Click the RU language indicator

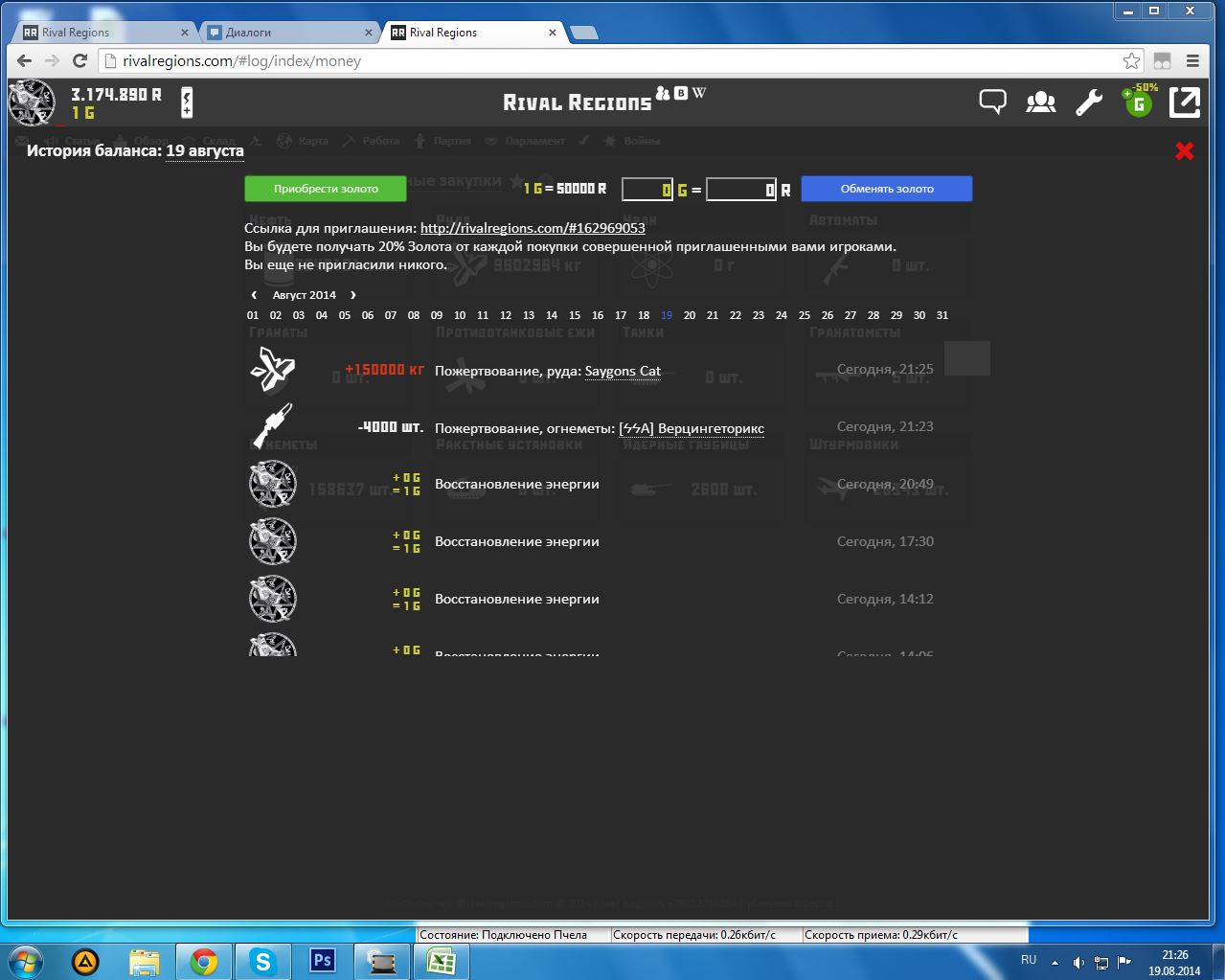pos(1029,960)
